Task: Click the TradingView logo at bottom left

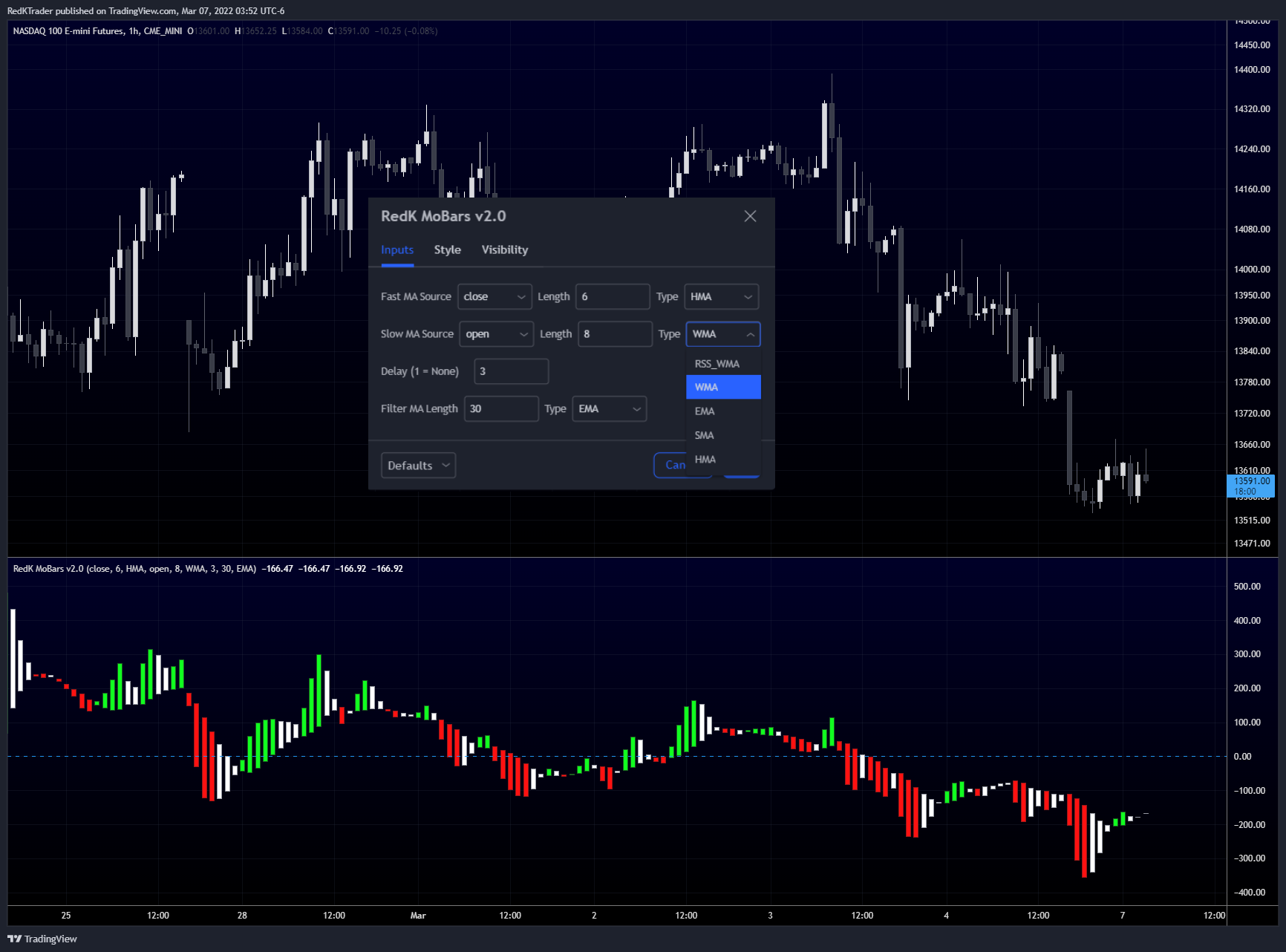Action: [42, 939]
